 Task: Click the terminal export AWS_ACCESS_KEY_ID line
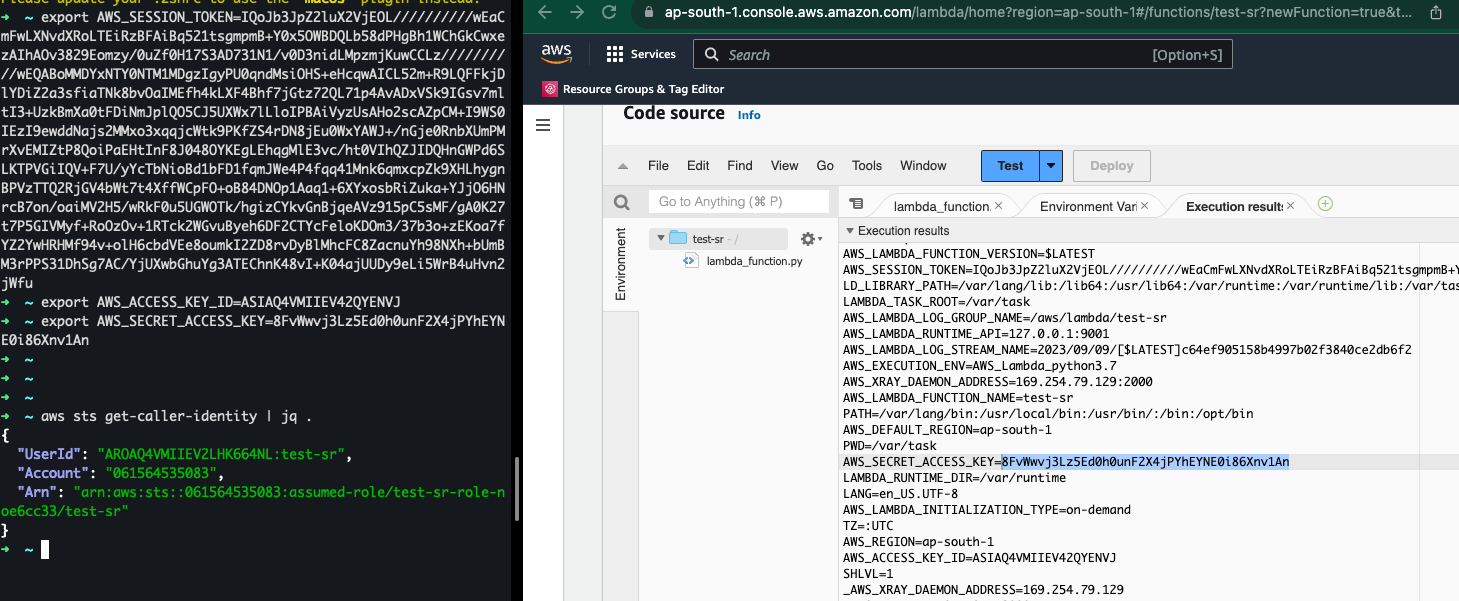click(221, 302)
